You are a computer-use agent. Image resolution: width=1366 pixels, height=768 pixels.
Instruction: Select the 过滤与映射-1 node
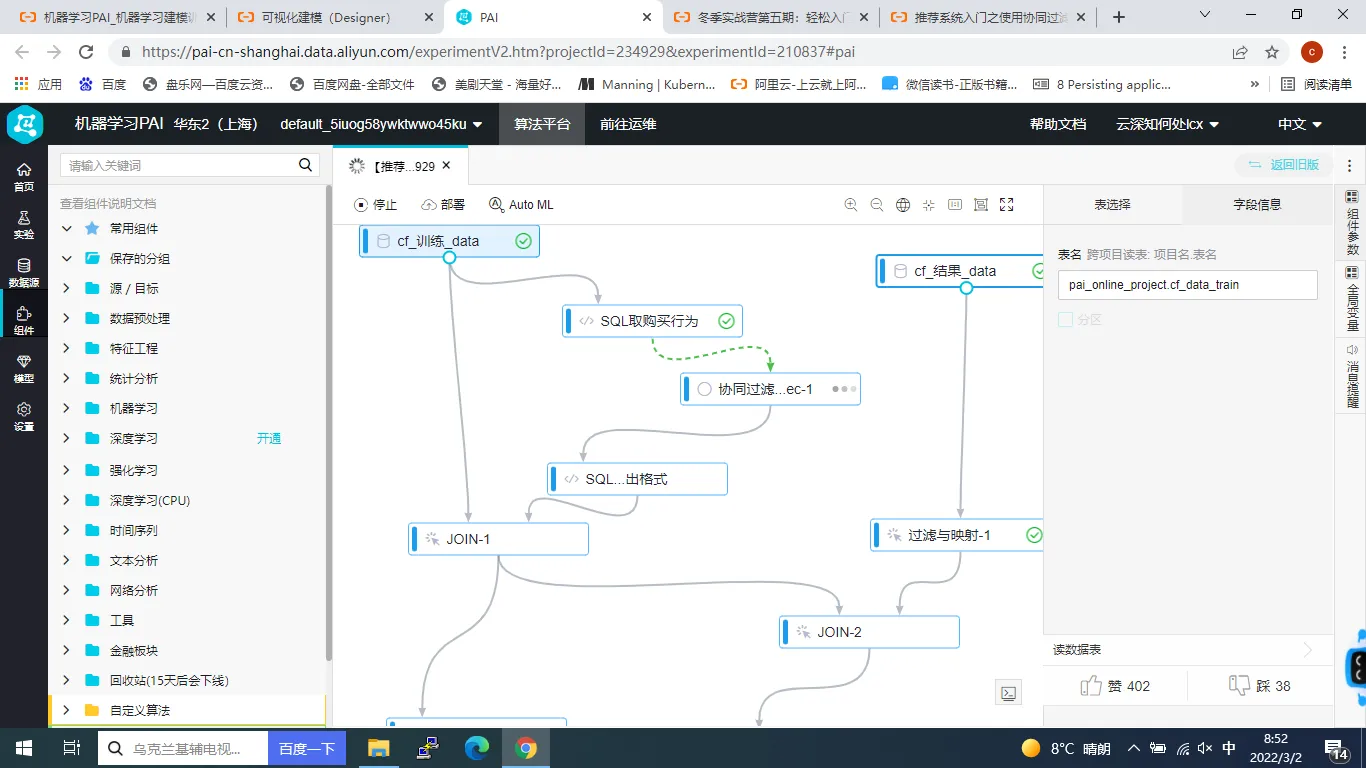[x=957, y=535]
